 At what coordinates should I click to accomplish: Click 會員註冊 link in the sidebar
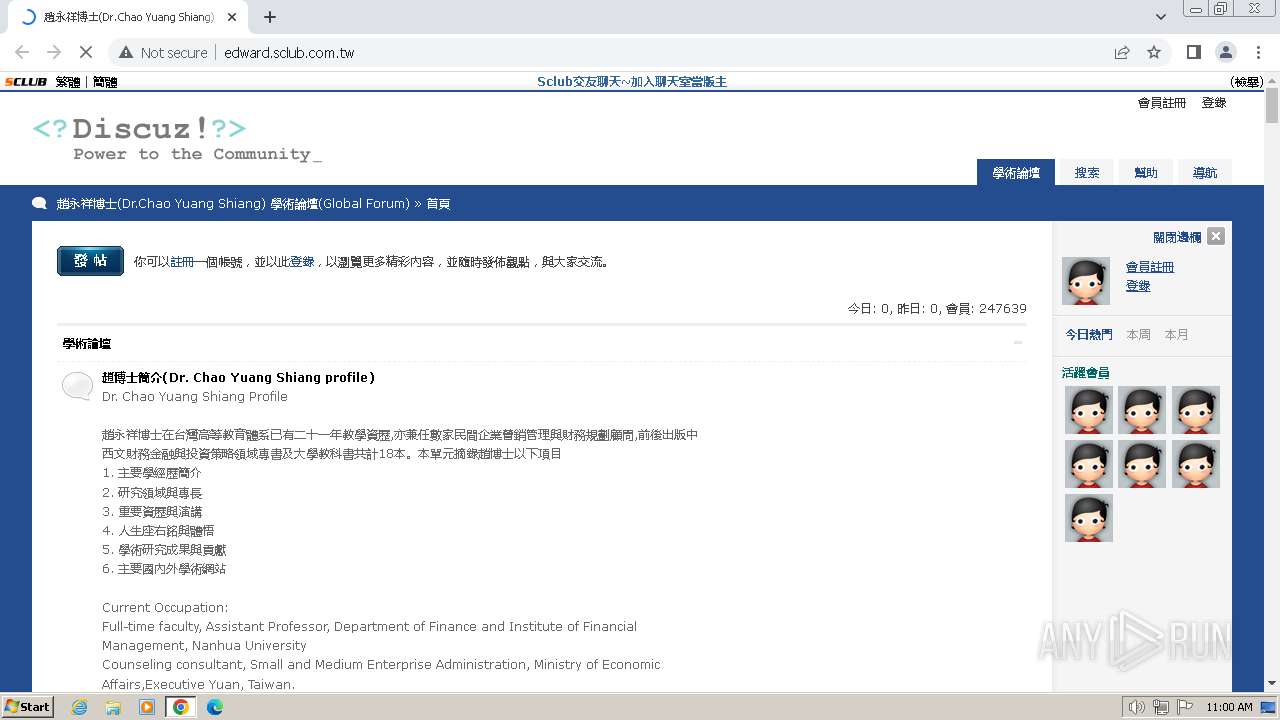pyautogui.click(x=1150, y=267)
